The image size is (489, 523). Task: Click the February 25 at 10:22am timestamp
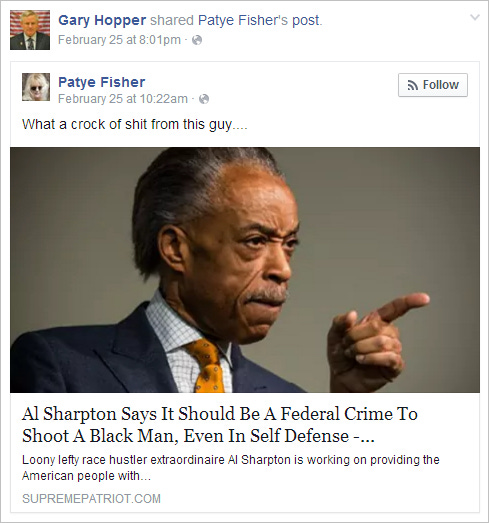point(123,99)
